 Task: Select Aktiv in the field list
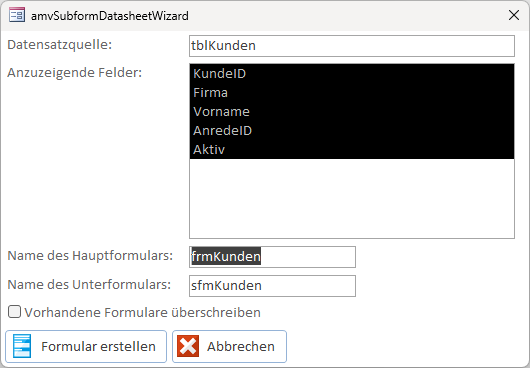[x=352, y=149]
